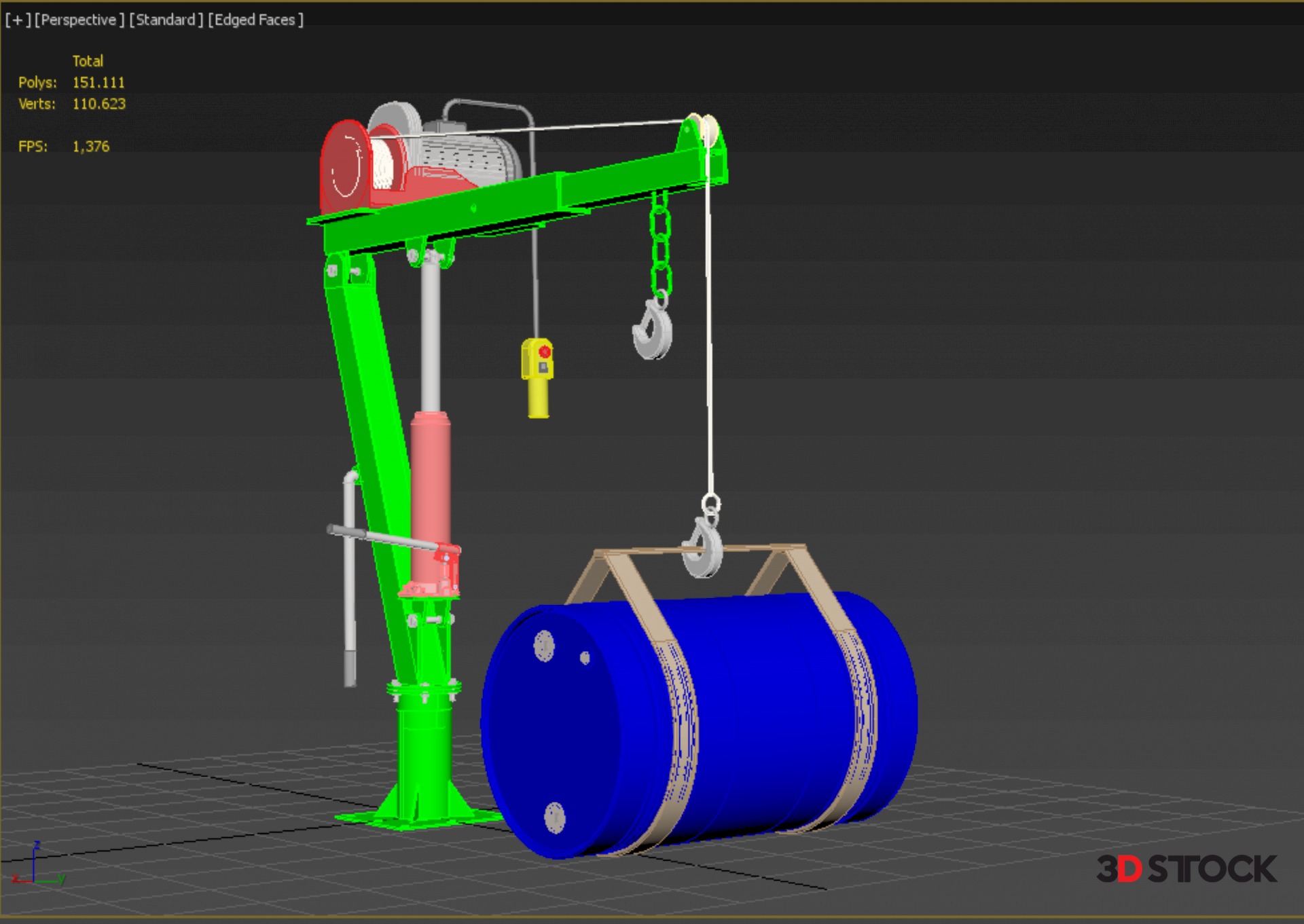Open the [+] general viewport menu
The image size is (1304, 924).
17,20
